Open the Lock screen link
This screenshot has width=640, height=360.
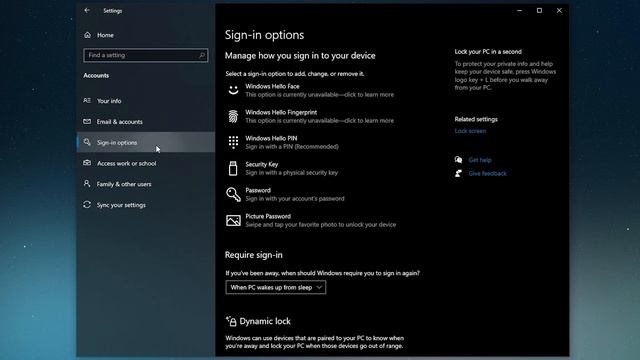(470, 131)
